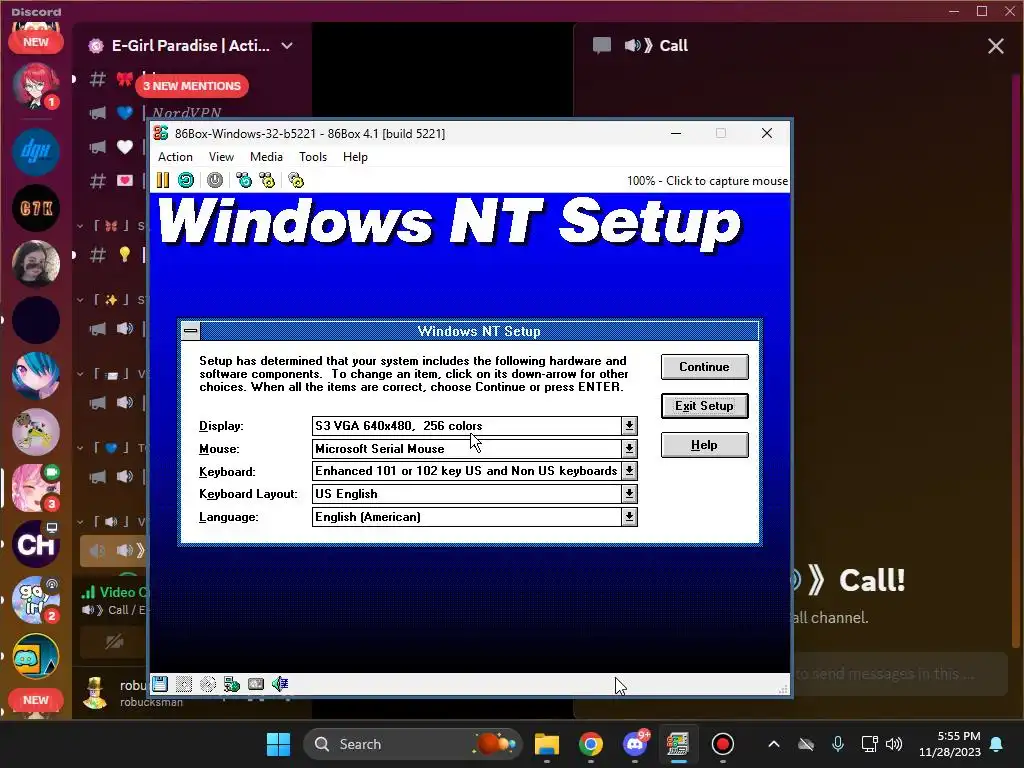Screen dimensions: 1024x768
Task: Open the G7K server icon
Action: click(x=36, y=208)
